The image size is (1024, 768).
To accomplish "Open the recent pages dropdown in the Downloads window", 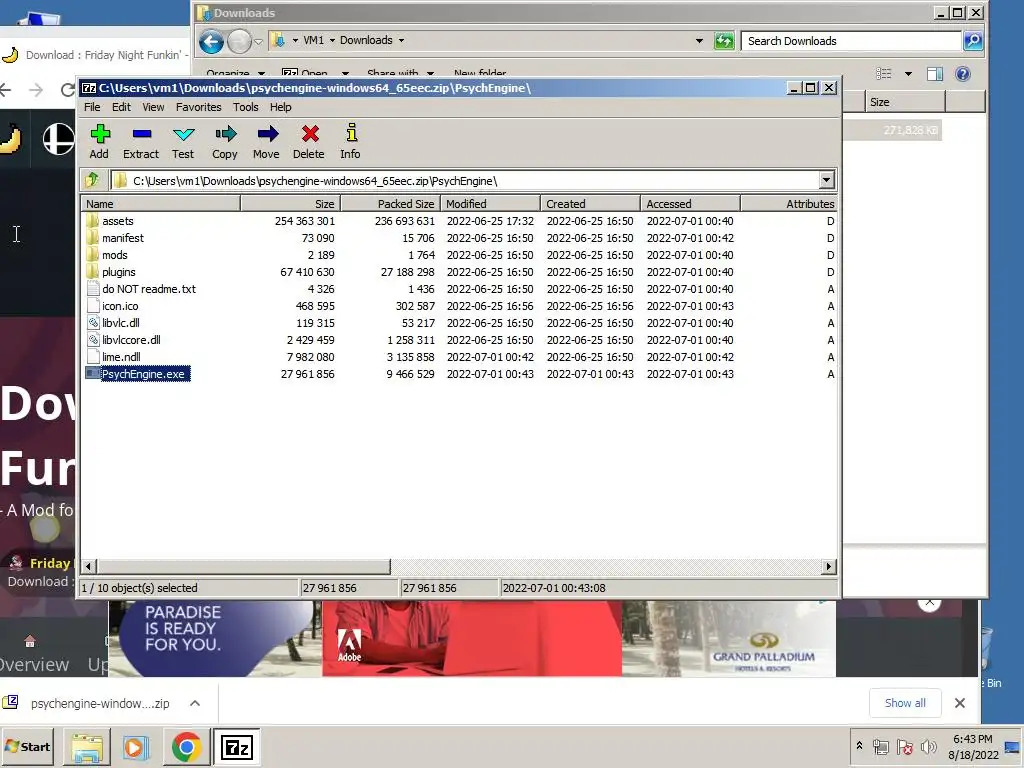I will 258,42.
